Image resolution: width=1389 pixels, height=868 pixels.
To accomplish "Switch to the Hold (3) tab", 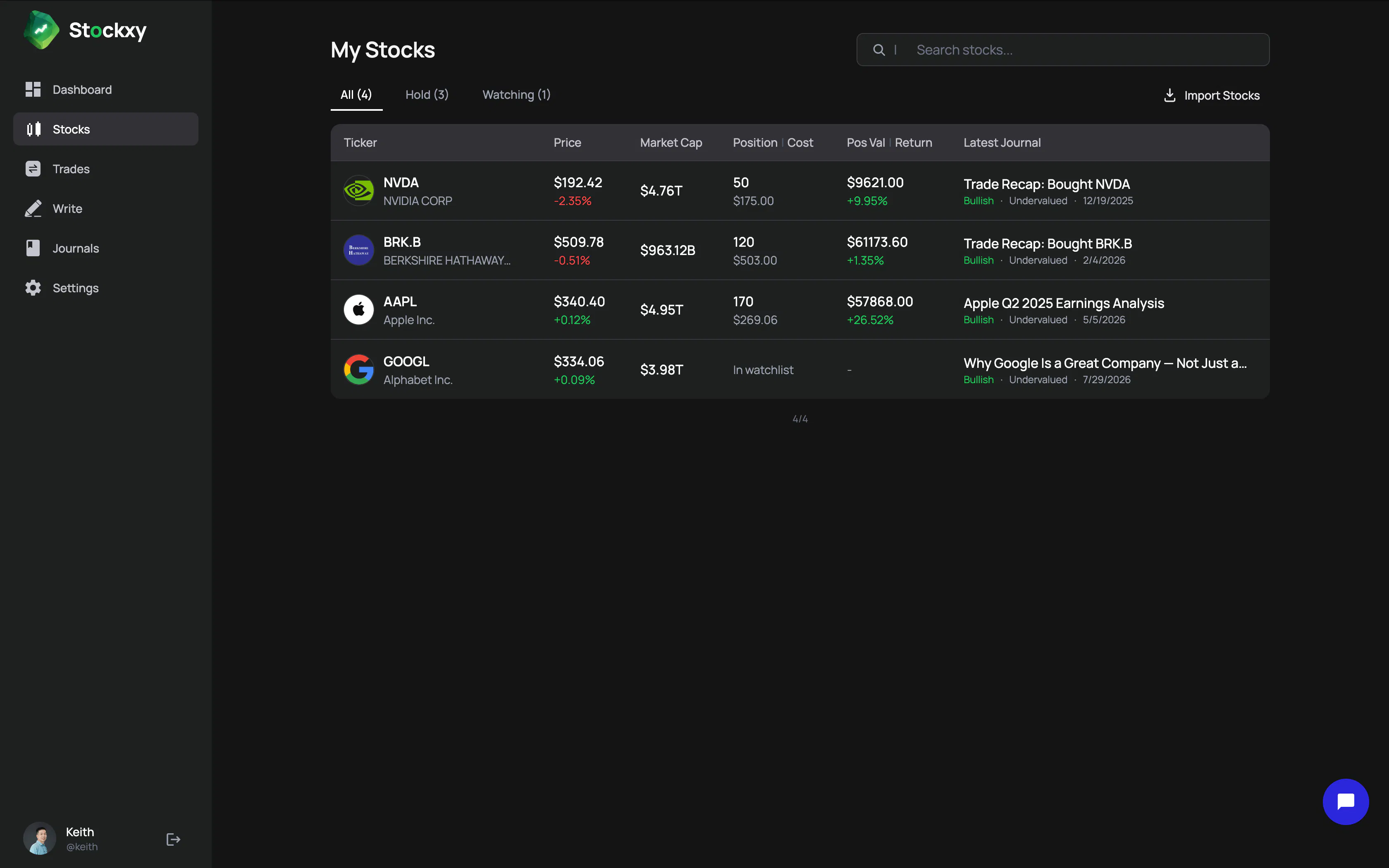I will 427,95.
